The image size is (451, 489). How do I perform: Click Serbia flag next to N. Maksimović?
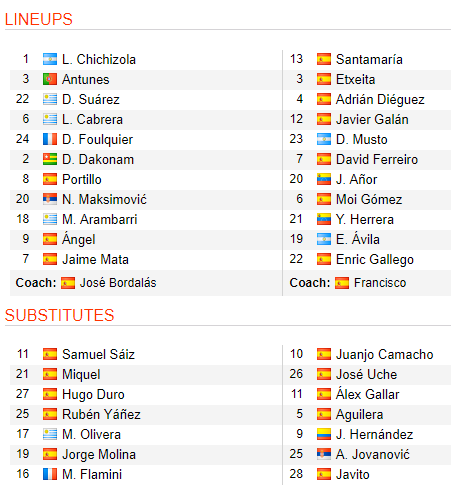pos(50,199)
